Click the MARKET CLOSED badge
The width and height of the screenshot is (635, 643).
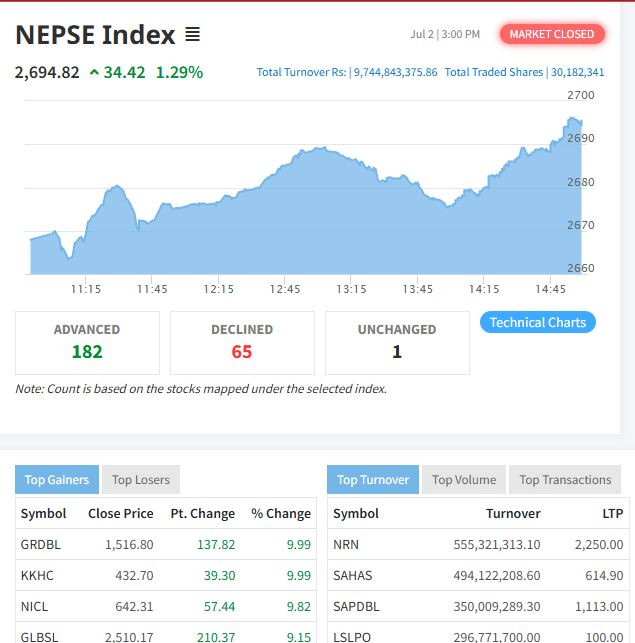pos(552,34)
